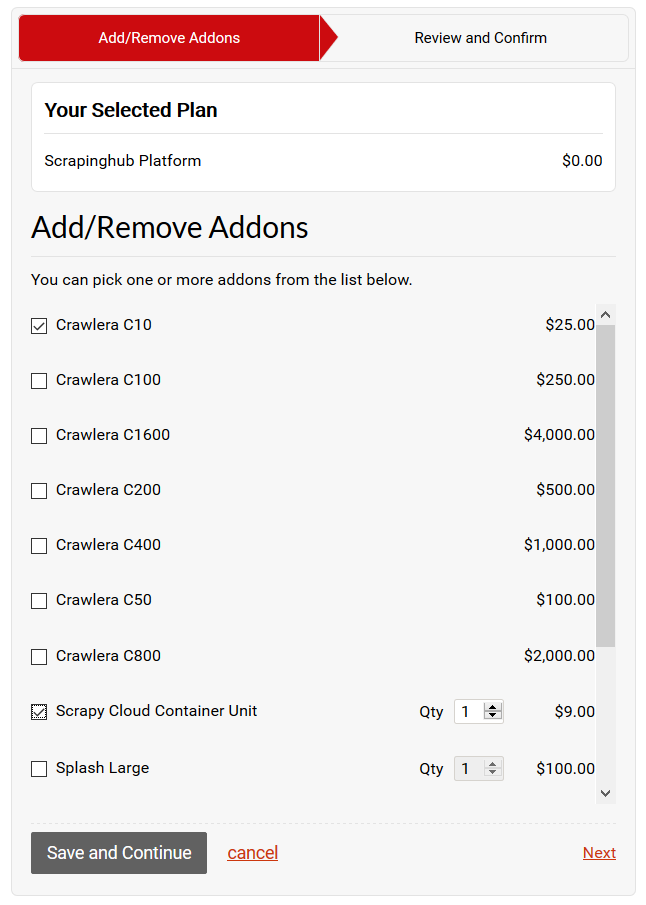Click the cancel link

click(x=252, y=852)
